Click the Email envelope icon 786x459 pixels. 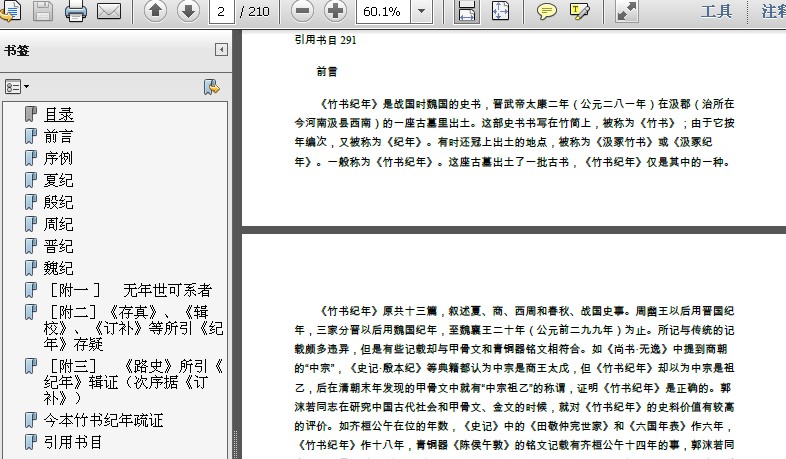point(108,12)
